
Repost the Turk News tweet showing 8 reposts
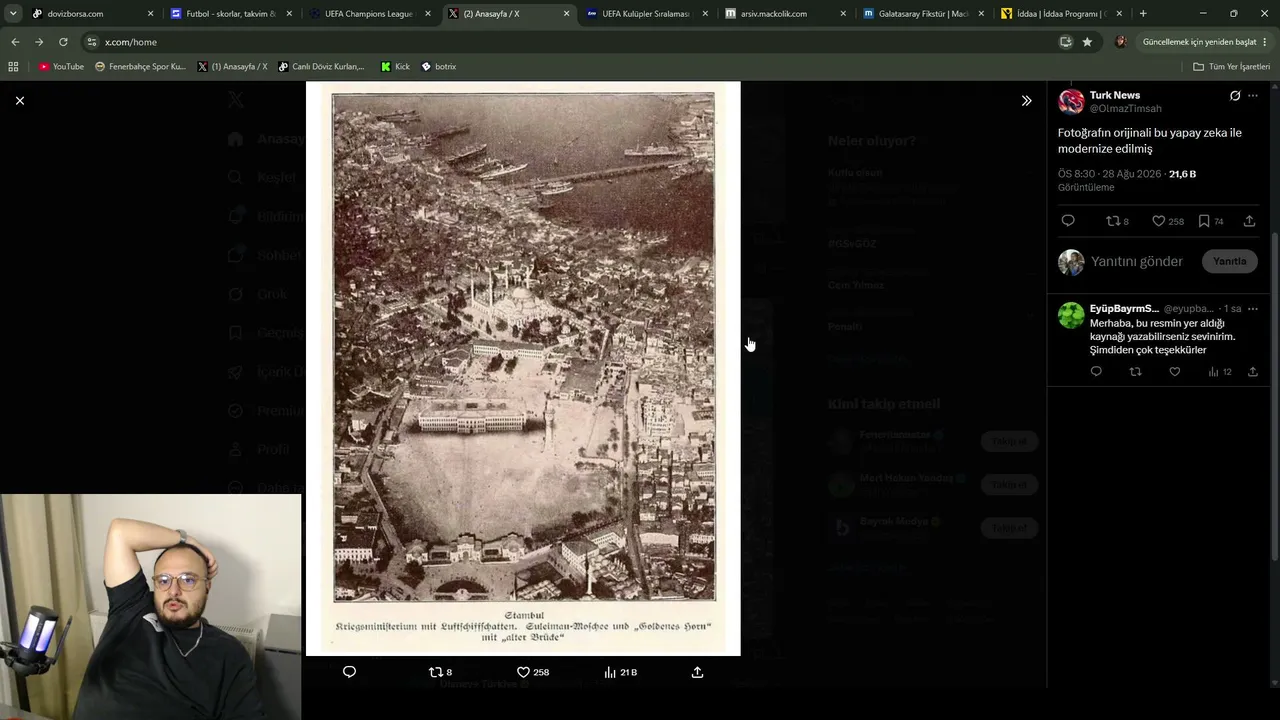pyautogui.click(x=1117, y=221)
